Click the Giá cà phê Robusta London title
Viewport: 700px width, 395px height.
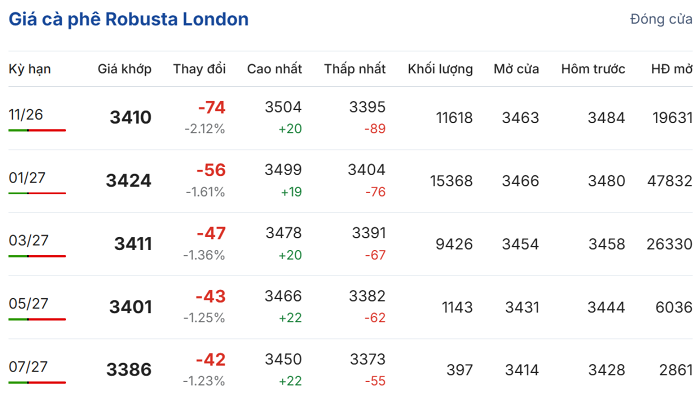coord(129,20)
